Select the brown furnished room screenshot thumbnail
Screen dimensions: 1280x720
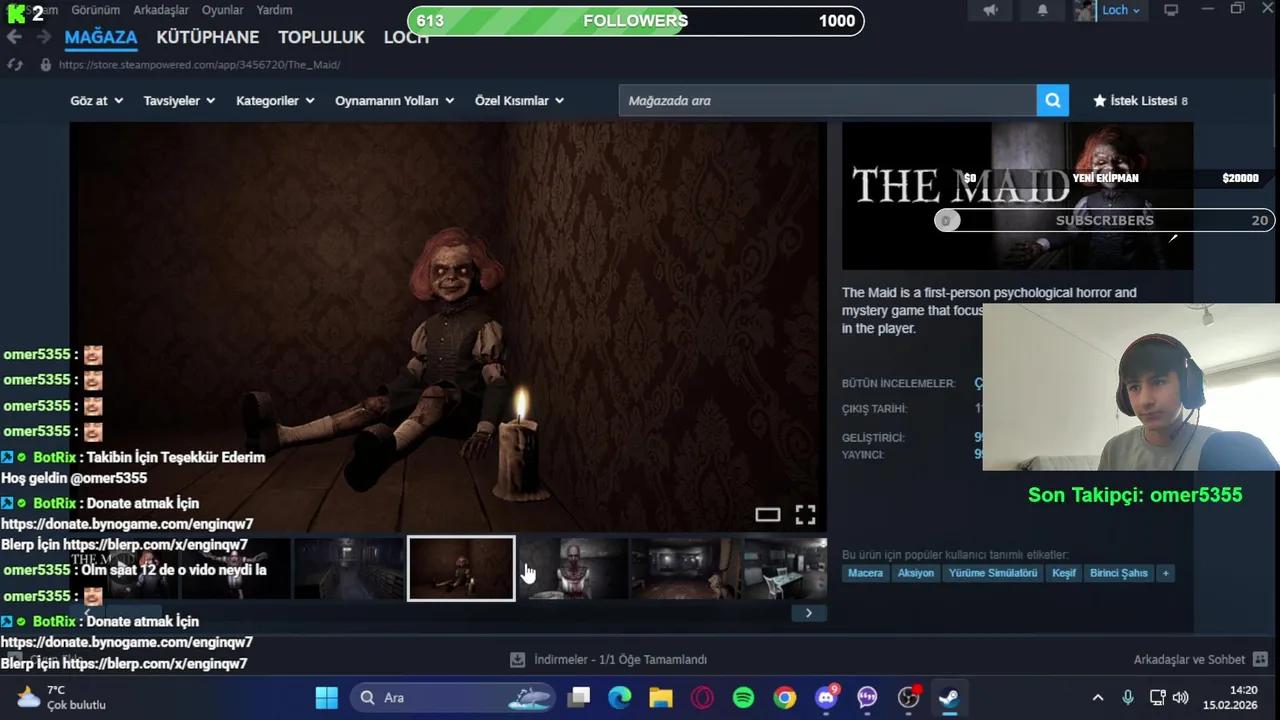tap(686, 568)
